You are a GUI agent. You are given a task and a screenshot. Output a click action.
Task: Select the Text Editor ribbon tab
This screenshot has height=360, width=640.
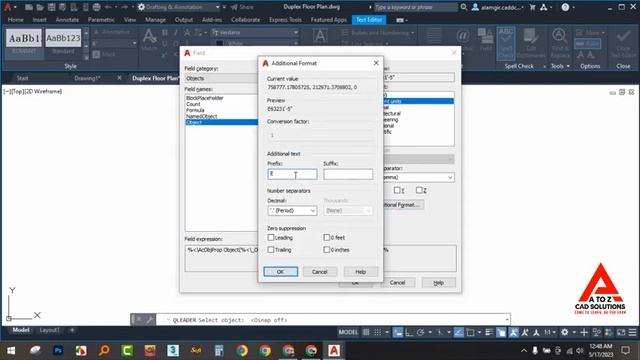pyautogui.click(x=369, y=20)
